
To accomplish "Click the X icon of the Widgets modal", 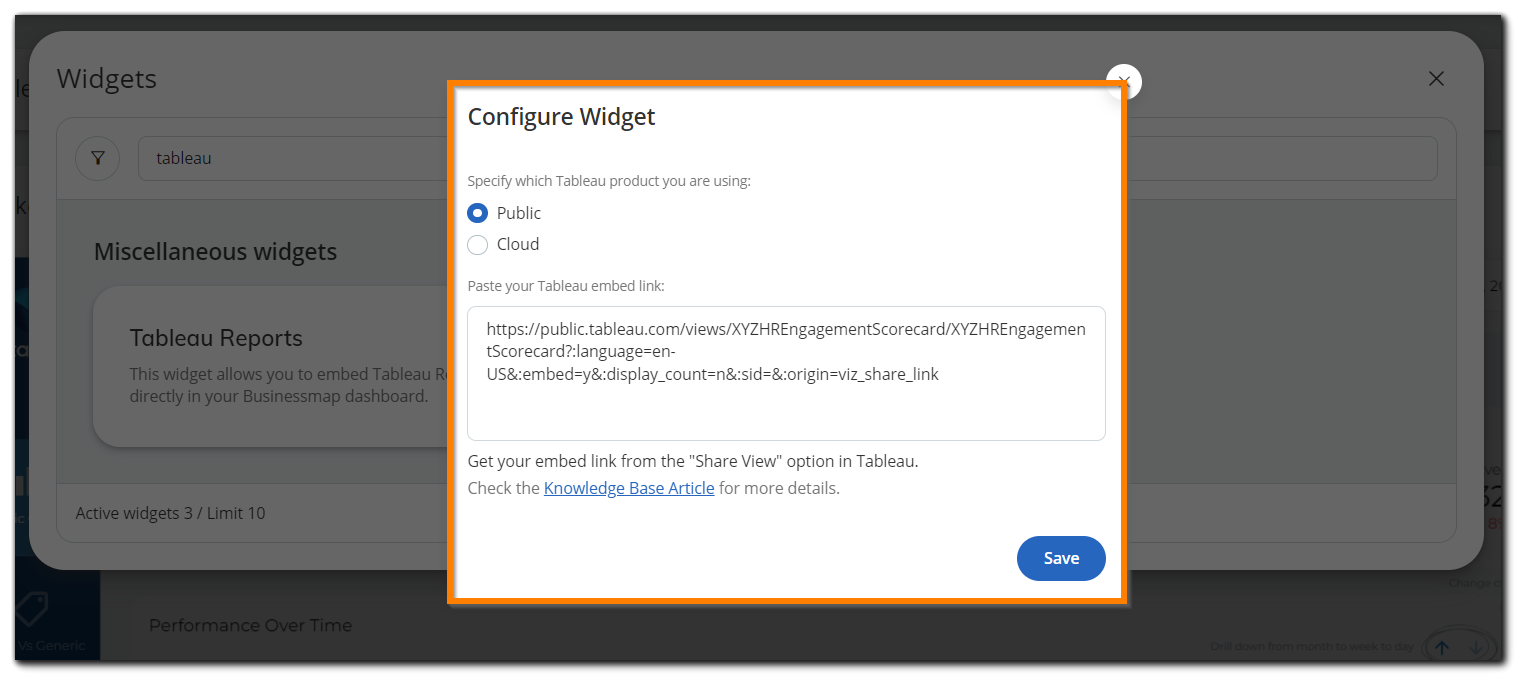I will tap(1436, 78).
